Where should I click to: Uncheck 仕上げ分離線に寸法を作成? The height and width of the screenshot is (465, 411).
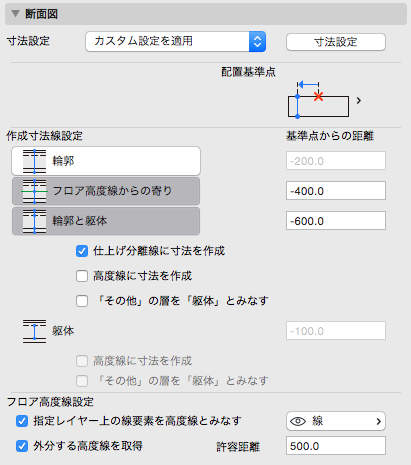pyautogui.click(x=82, y=251)
